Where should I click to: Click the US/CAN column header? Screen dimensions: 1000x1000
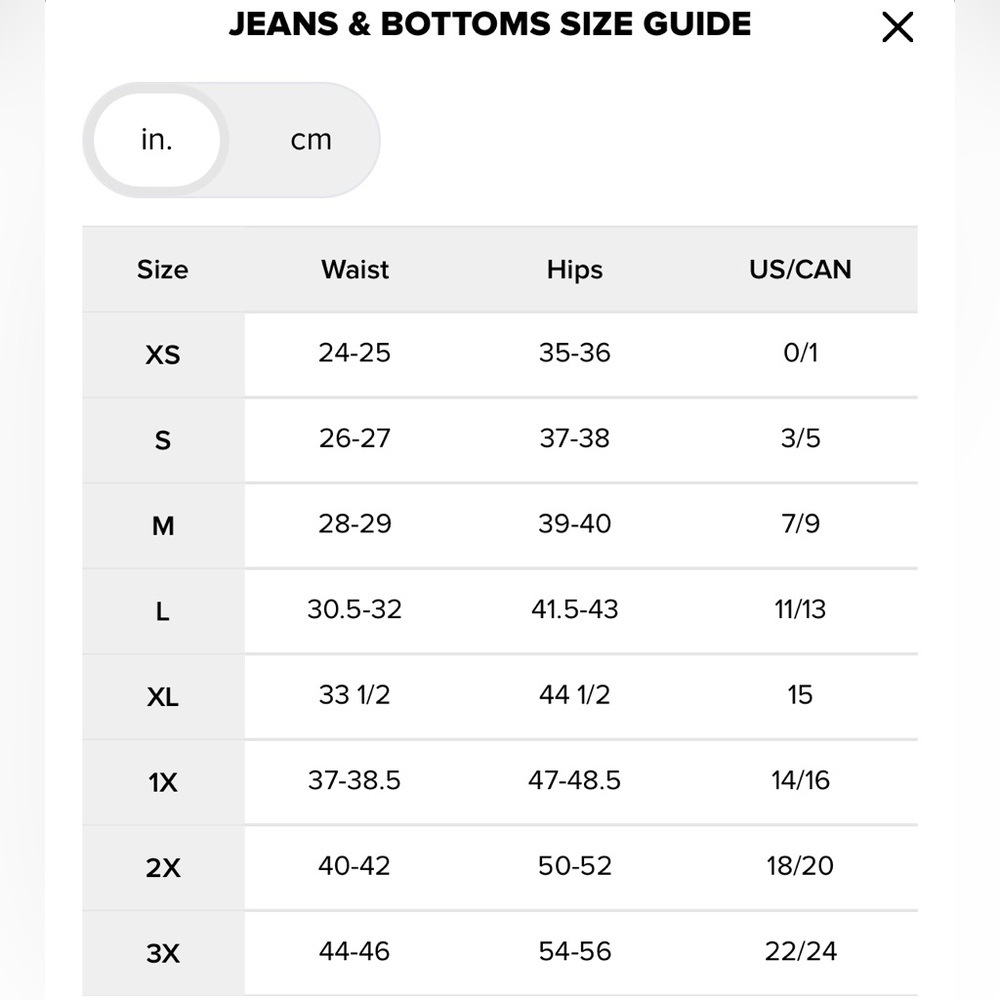coord(800,270)
